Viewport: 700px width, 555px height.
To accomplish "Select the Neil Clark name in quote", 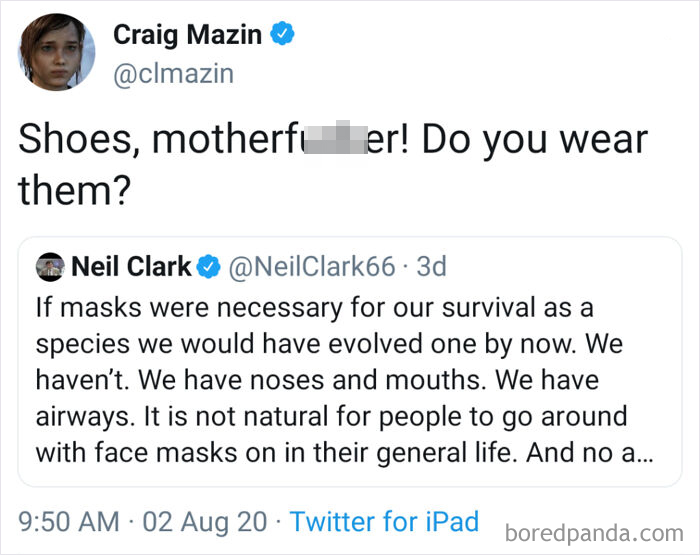I will (x=131, y=267).
